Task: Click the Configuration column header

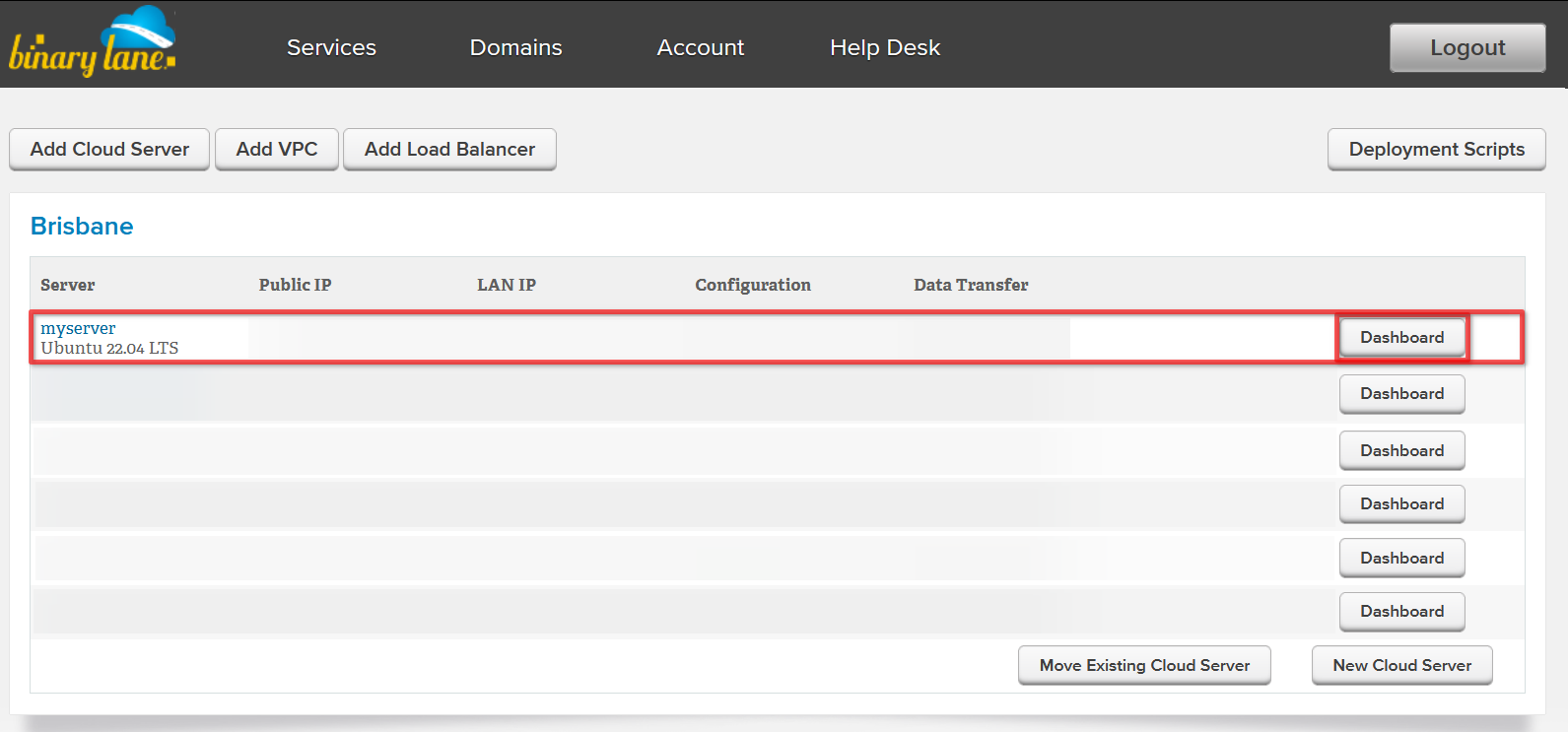Action: click(753, 285)
